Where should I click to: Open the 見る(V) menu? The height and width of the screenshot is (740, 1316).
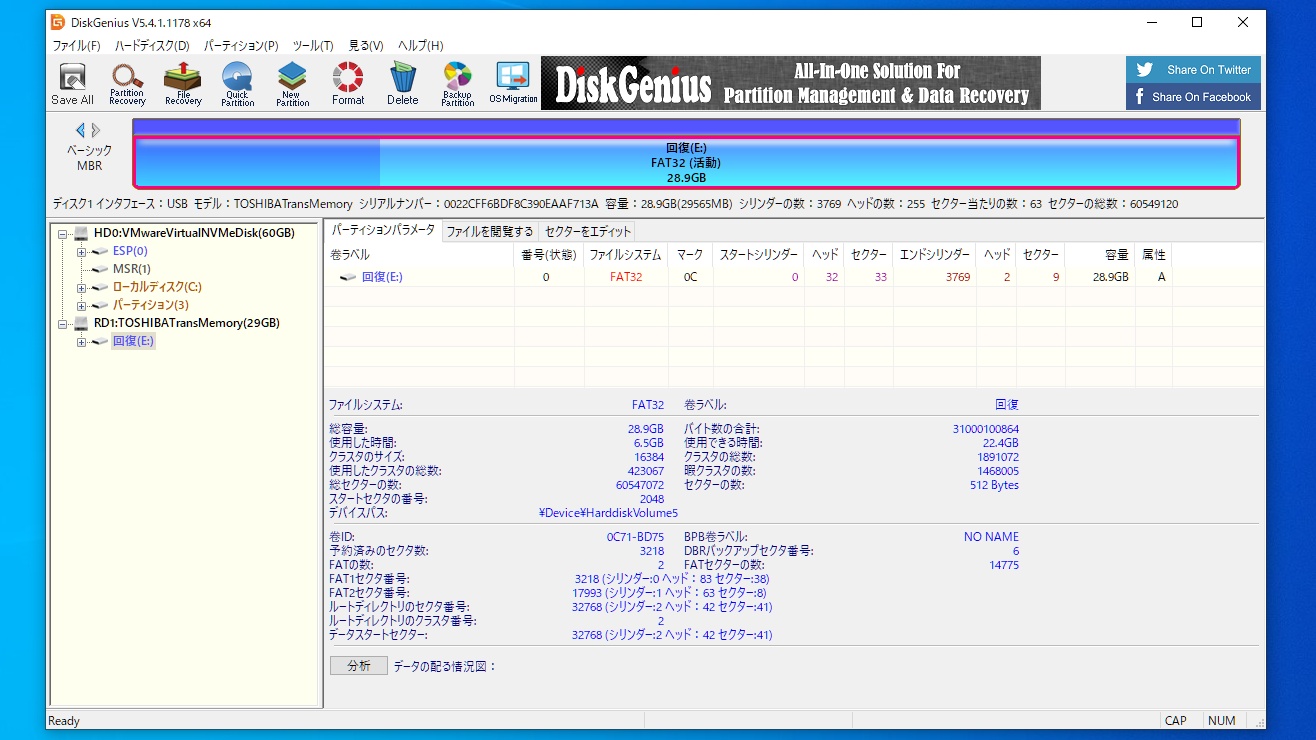pos(366,45)
